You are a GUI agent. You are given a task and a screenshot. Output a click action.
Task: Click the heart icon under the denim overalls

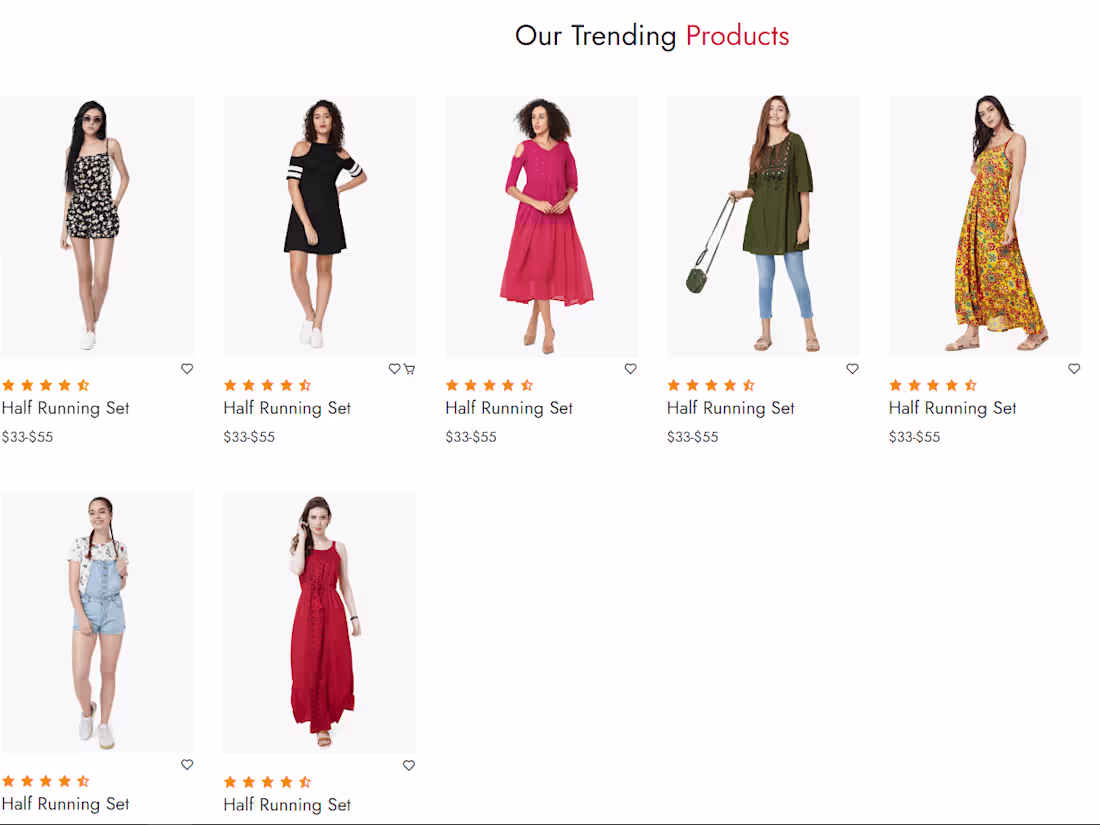[187, 765]
